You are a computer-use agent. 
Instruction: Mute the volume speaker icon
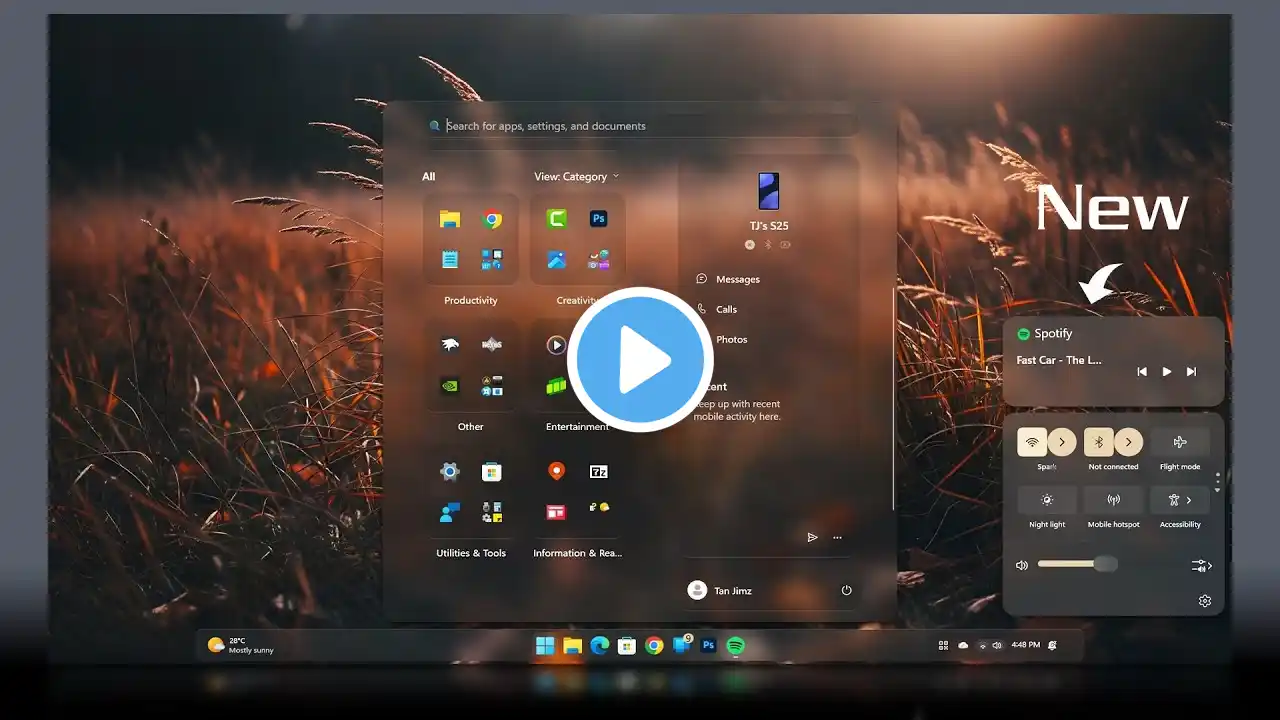[x=1022, y=565]
